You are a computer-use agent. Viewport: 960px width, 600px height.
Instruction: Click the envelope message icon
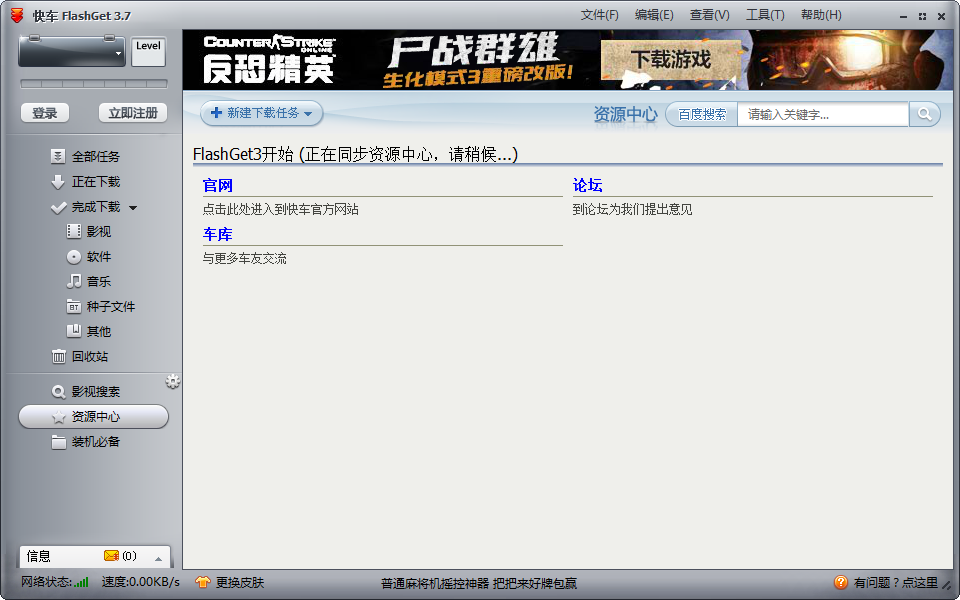click(x=111, y=556)
